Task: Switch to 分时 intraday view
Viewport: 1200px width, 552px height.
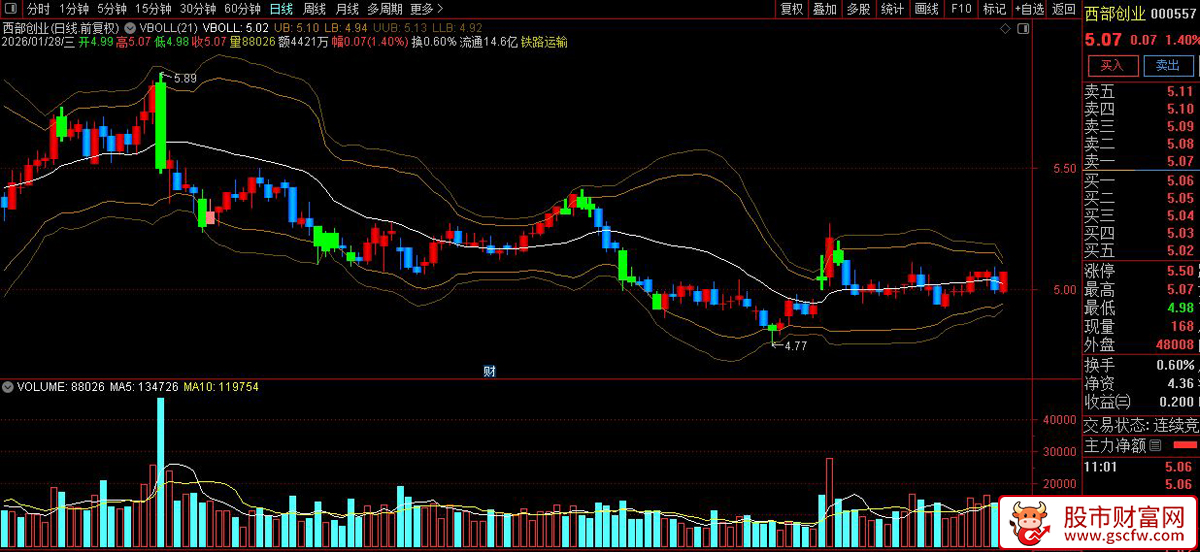Action: [38, 9]
